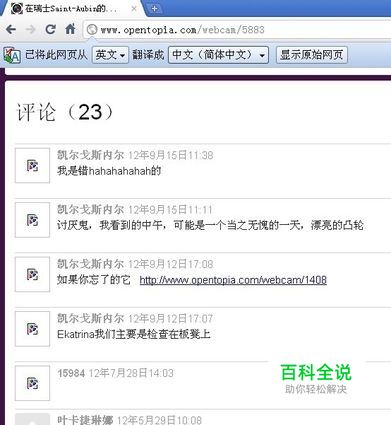Image resolution: width=391 pixels, height=425 pixels.
Task: Click the avatar beside user 15984
Action: 32,383
